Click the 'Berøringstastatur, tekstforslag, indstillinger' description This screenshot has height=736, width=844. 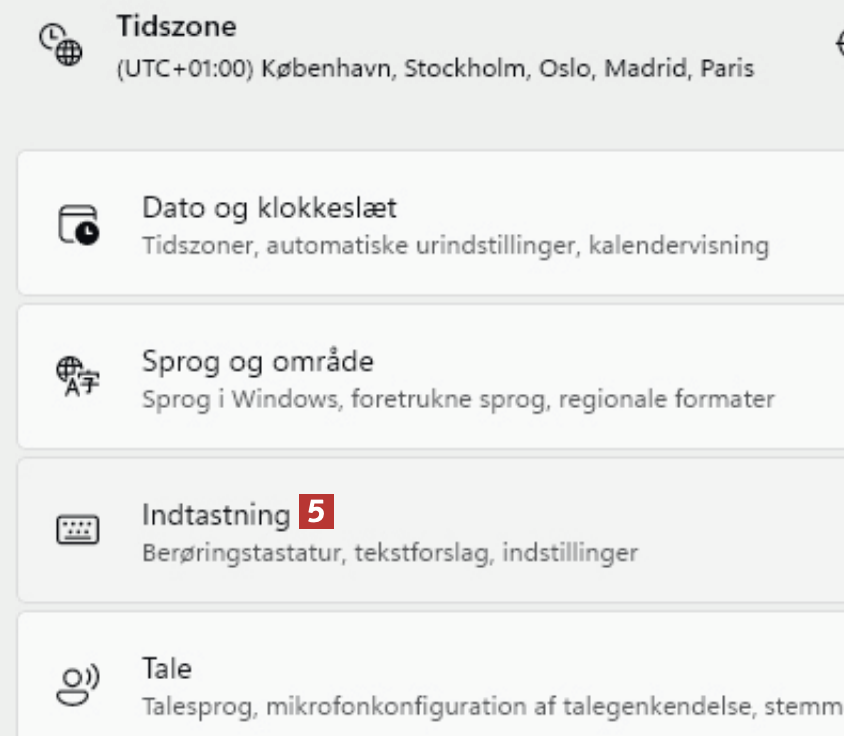[390, 552]
